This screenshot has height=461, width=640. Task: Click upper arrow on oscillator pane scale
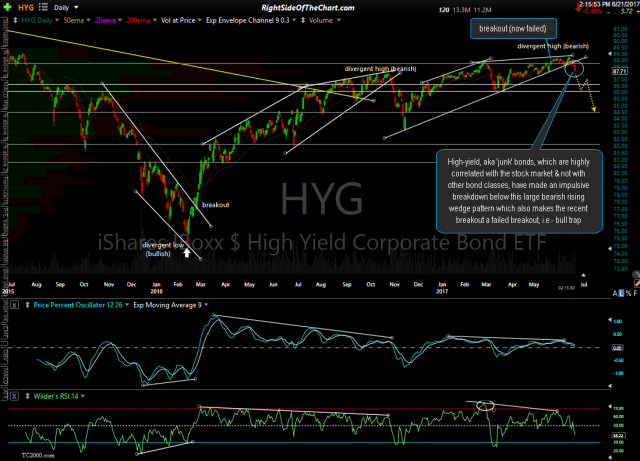610,319
